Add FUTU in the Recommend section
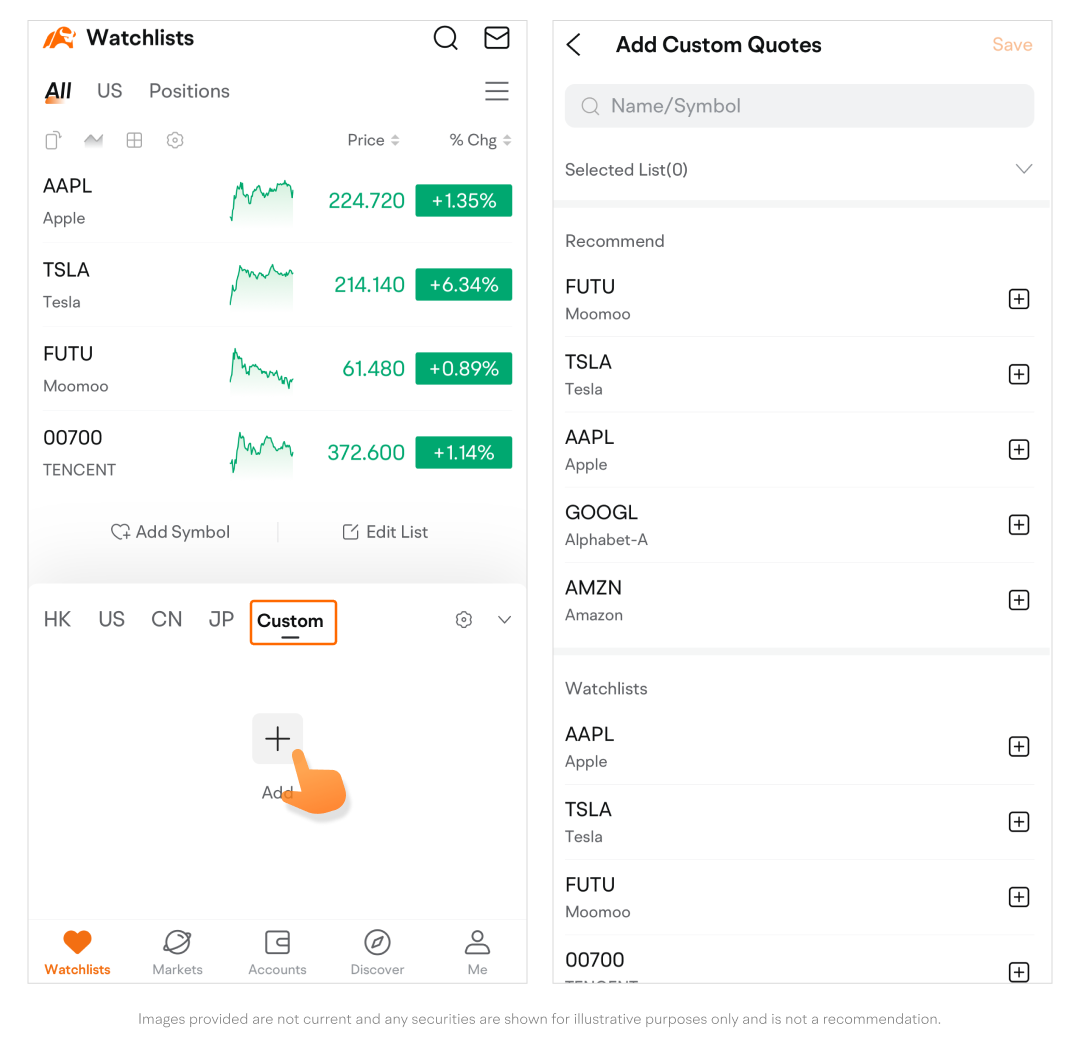The image size is (1080, 1049). (x=1018, y=299)
